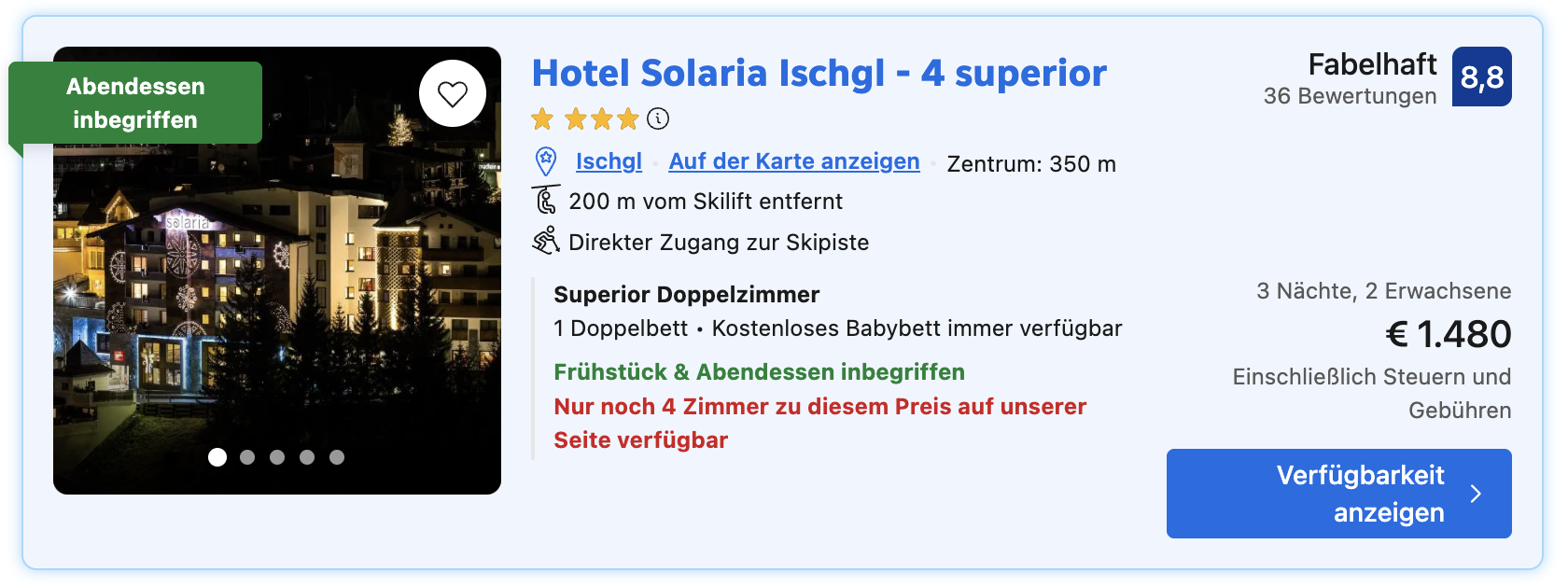
Task: Switch to the third image dot
Action: tap(277, 457)
